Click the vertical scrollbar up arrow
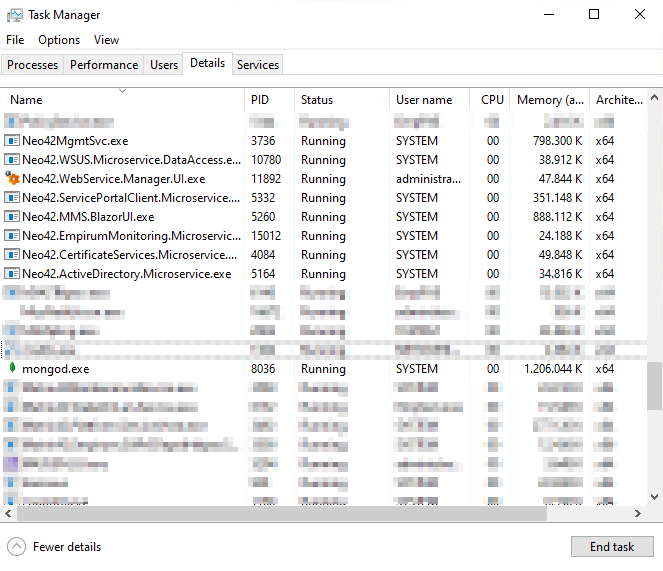663x571 pixels. click(655, 98)
